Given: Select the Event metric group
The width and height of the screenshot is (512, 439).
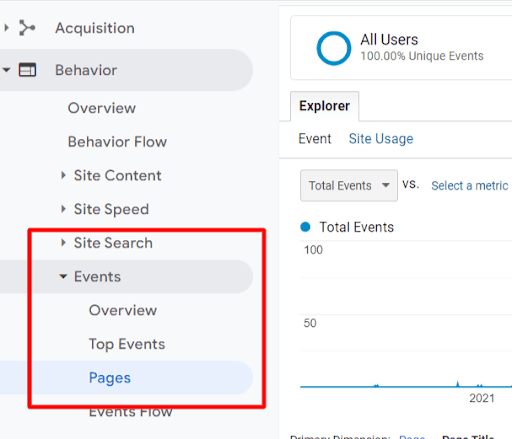Looking at the screenshot, I should click(315, 139).
